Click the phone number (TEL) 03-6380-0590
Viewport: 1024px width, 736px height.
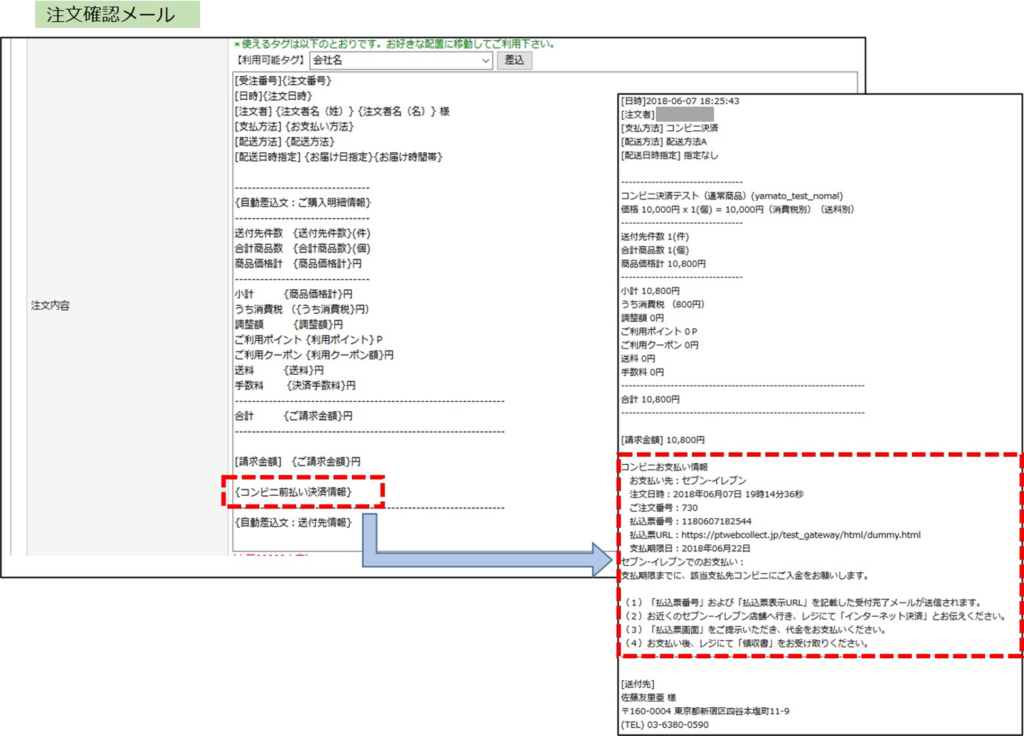click(x=665, y=725)
